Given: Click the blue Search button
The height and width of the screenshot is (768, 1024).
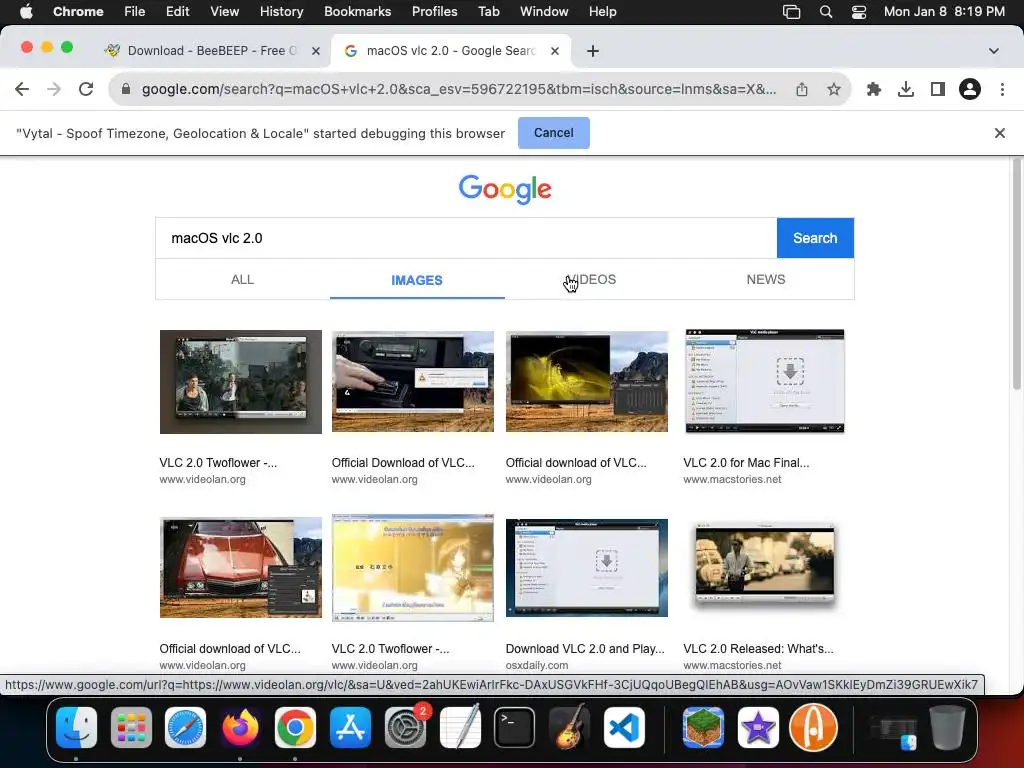Looking at the screenshot, I should [815, 238].
